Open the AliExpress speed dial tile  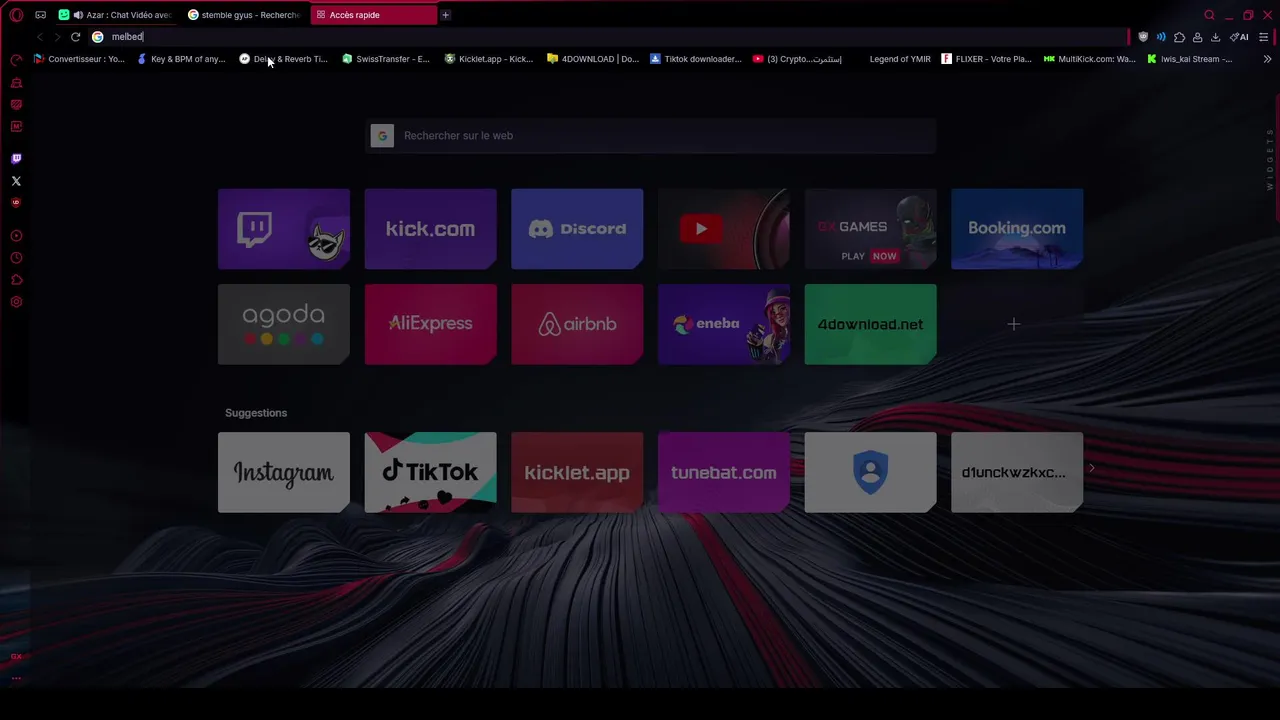[430, 324]
